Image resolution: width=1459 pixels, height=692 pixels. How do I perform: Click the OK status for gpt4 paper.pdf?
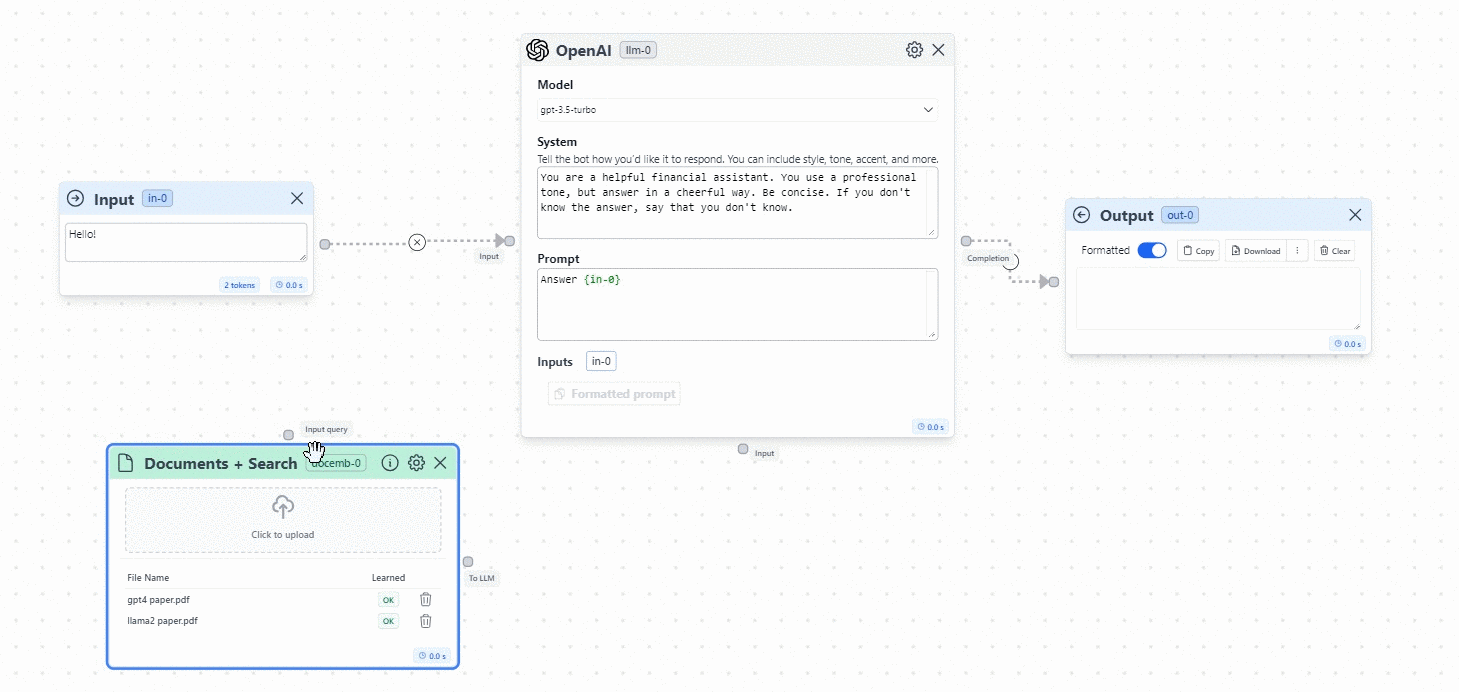388,600
